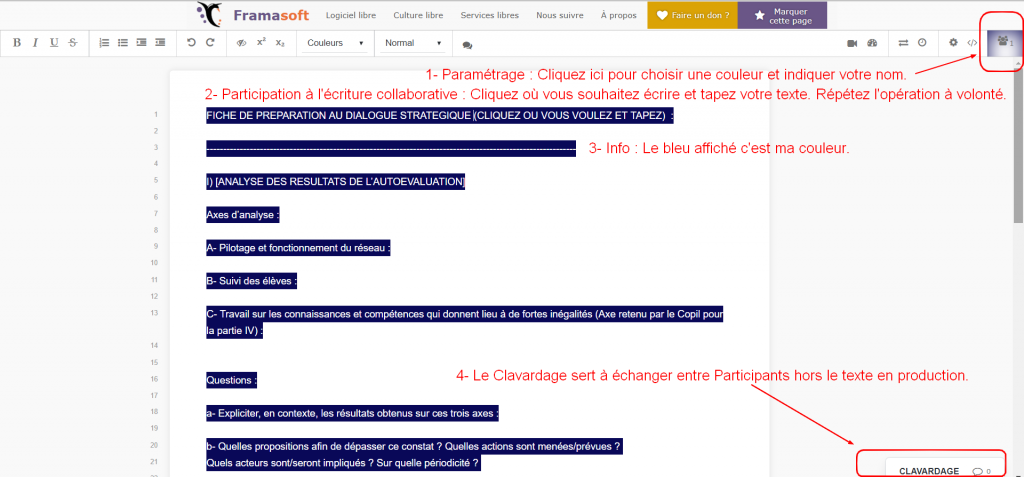Expand the Normal style dropdown
The image size is (1024, 477).
pos(413,43)
